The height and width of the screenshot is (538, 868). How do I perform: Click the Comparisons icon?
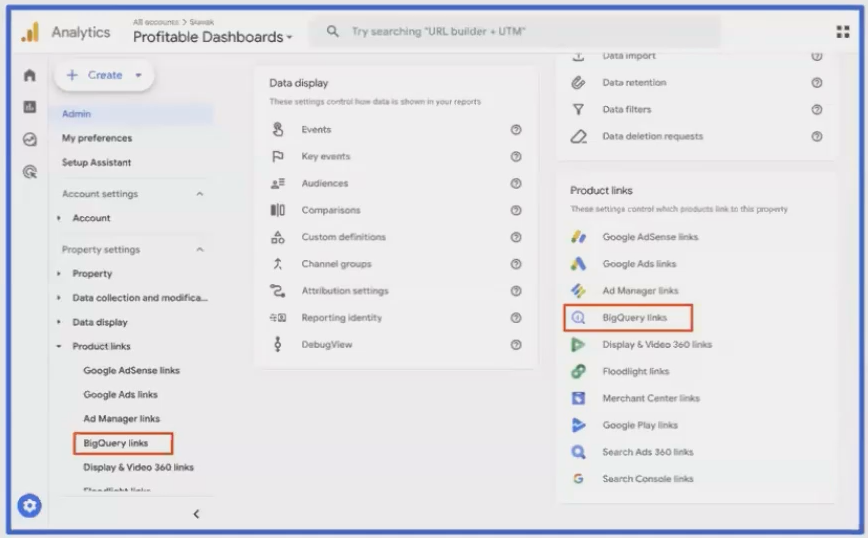[278, 210]
